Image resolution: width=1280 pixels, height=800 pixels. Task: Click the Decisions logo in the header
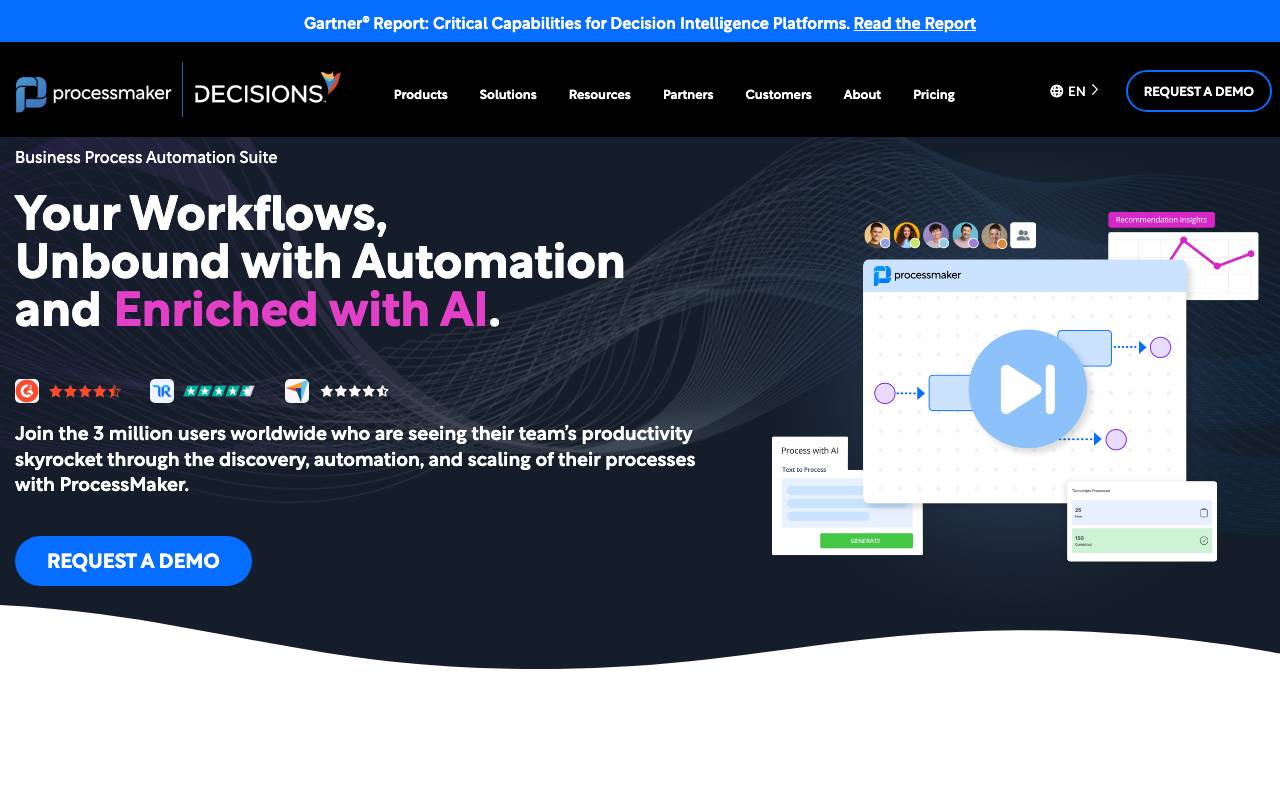point(267,89)
